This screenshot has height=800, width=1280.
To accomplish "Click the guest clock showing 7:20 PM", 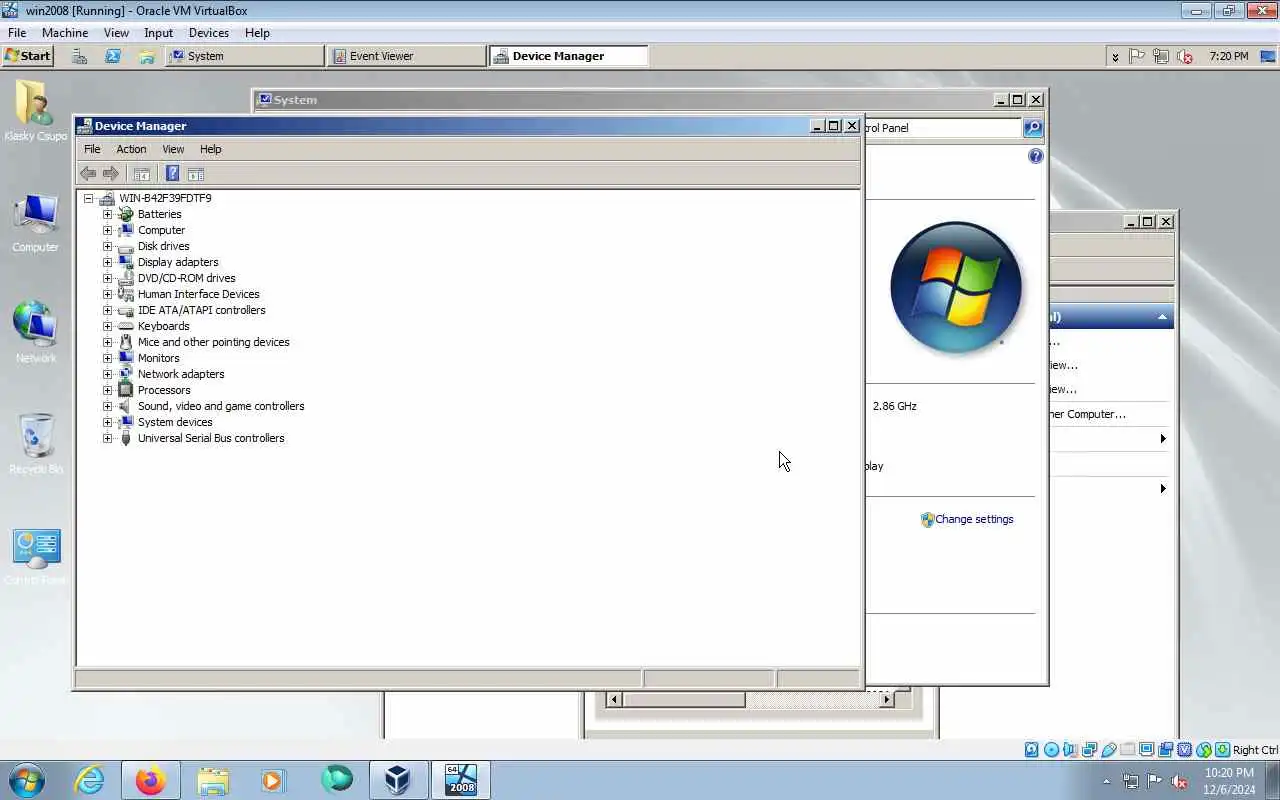I will tap(1228, 56).
